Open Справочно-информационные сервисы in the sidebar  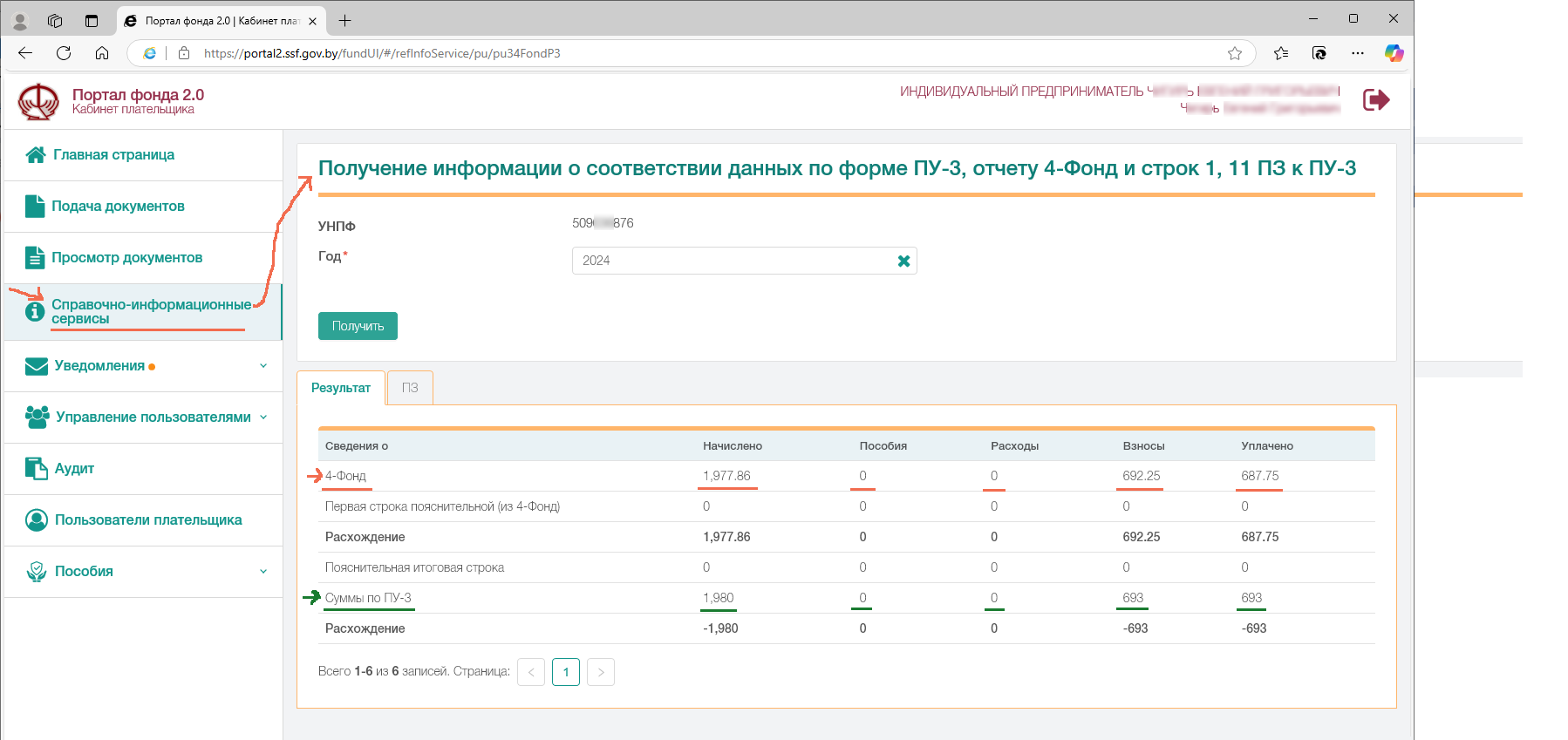click(x=150, y=311)
